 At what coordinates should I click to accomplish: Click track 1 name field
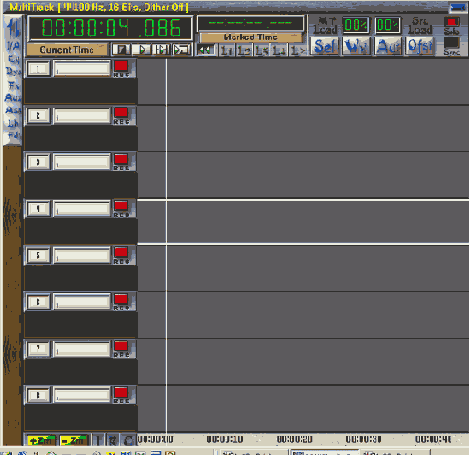coord(82,69)
